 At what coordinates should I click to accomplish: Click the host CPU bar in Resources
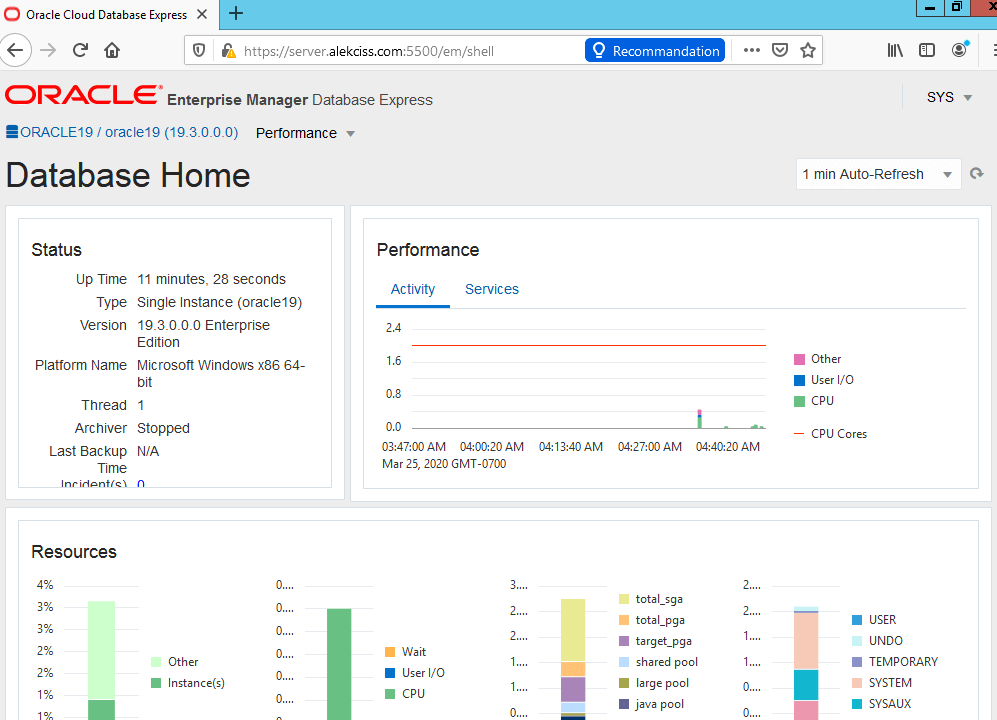click(x=101, y=660)
